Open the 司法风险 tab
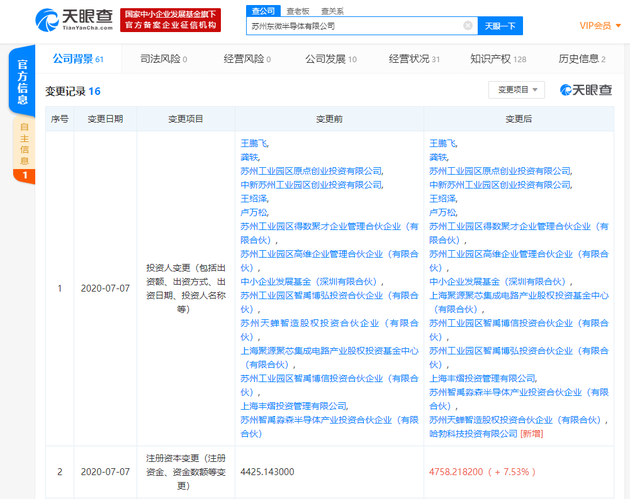This screenshot has width=630, height=499. point(163,59)
